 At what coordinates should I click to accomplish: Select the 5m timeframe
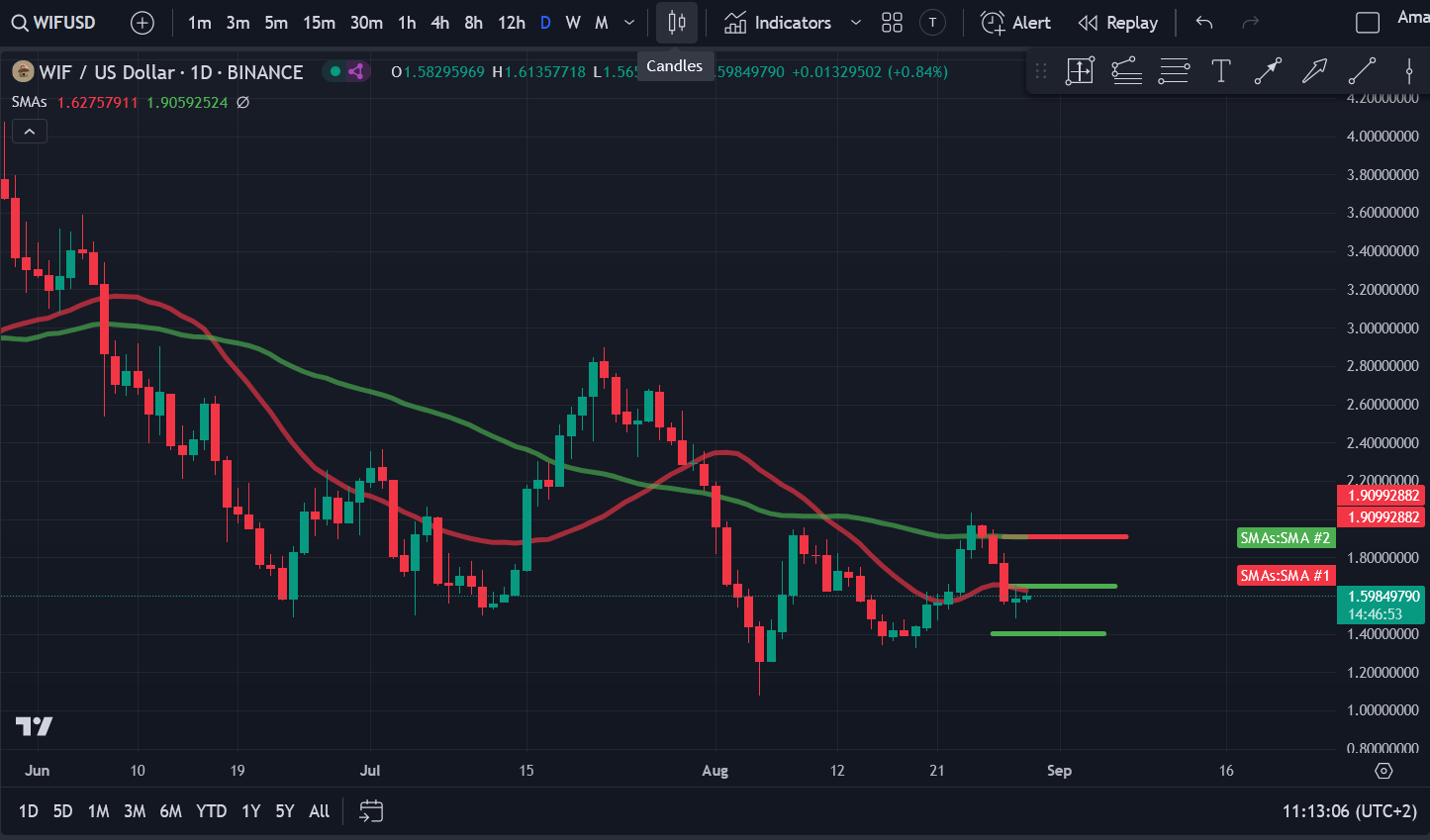[276, 23]
